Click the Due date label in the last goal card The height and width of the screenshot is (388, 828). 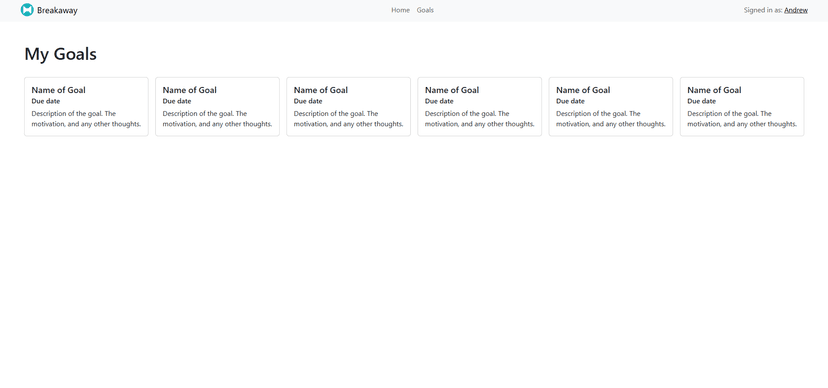701,101
